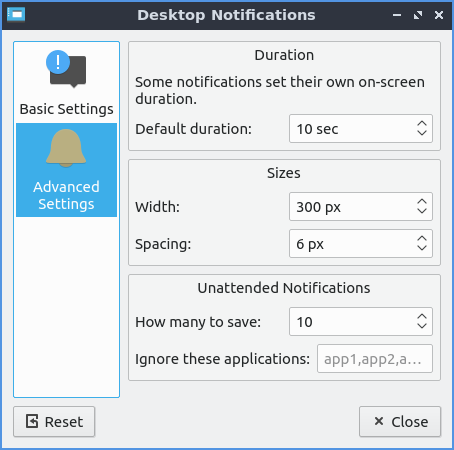Increase the notification Width value

[422, 202]
